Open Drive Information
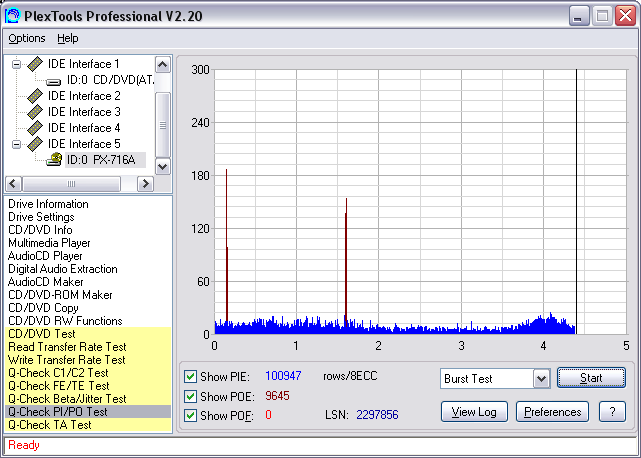 click(48, 204)
